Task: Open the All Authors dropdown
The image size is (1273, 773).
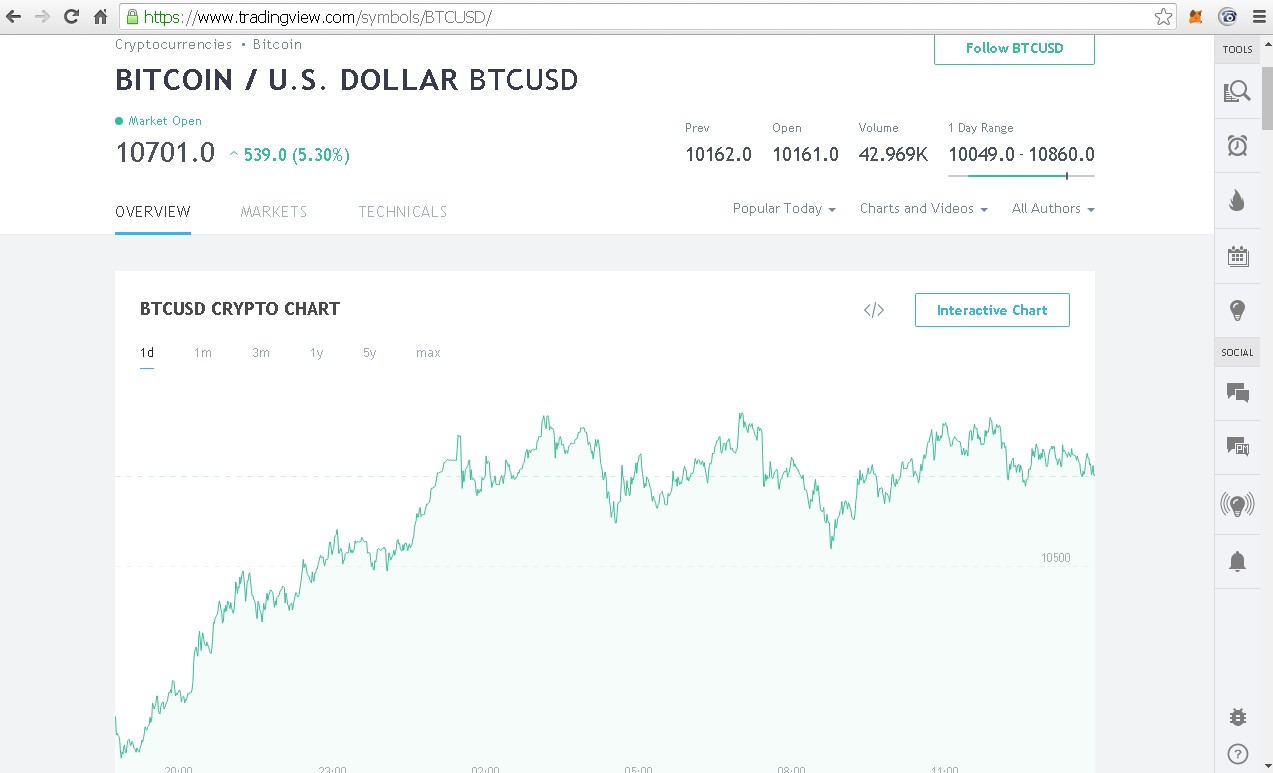Action: click(x=1052, y=209)
